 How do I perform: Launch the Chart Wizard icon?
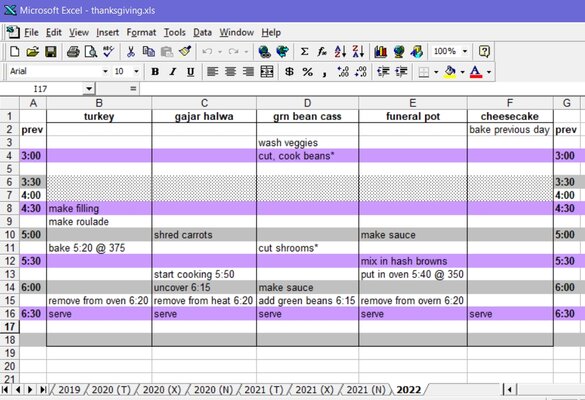click(x=381, y=51)
